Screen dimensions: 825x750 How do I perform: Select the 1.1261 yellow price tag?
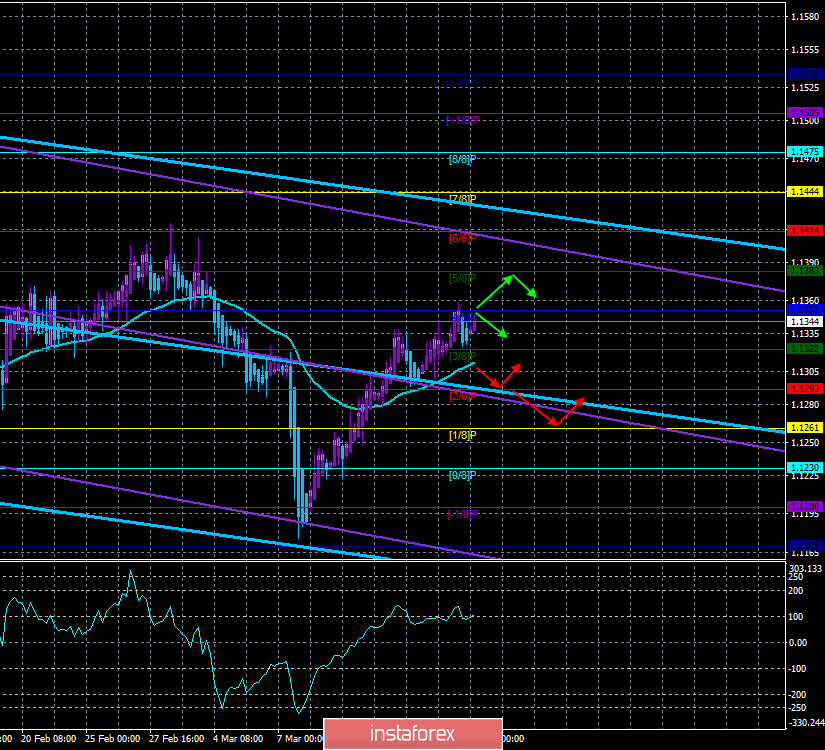point(804,428)
